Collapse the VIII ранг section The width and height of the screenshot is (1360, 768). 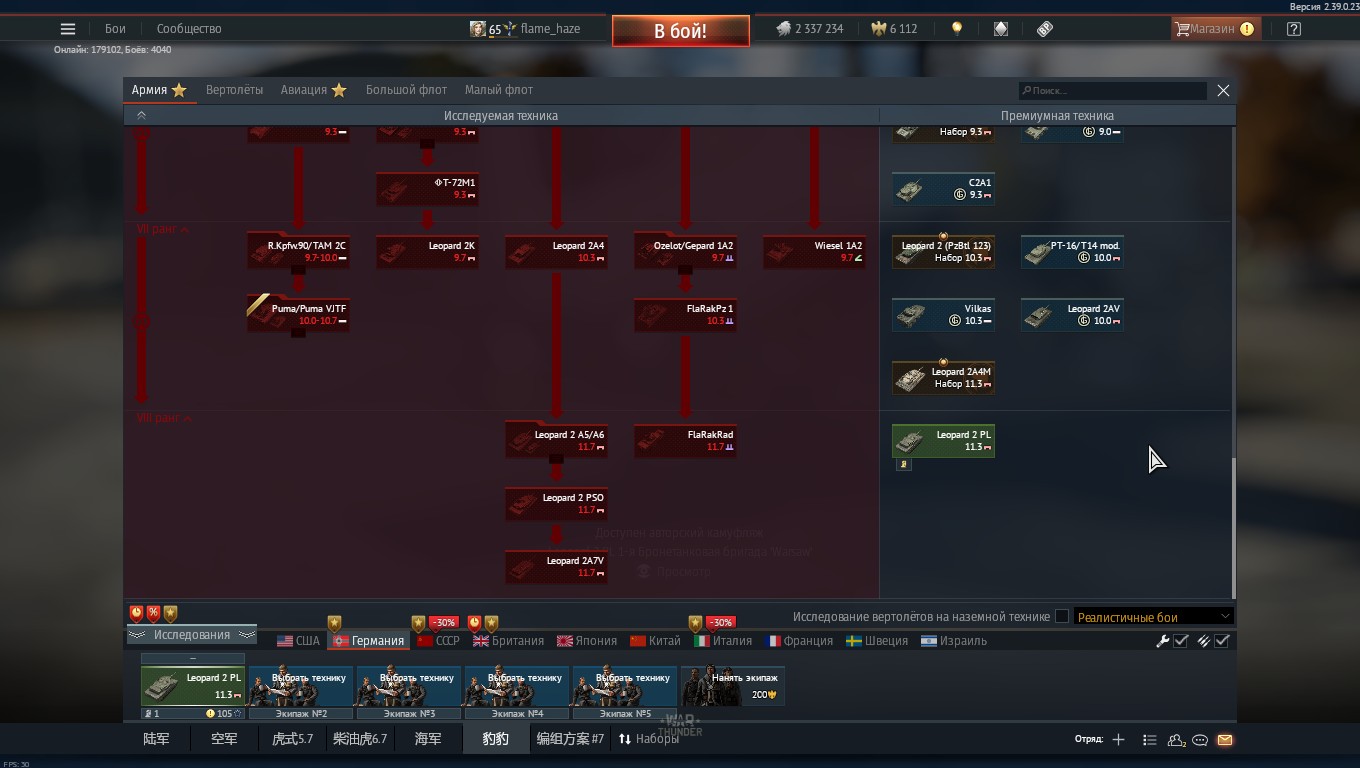pos(164,418)
